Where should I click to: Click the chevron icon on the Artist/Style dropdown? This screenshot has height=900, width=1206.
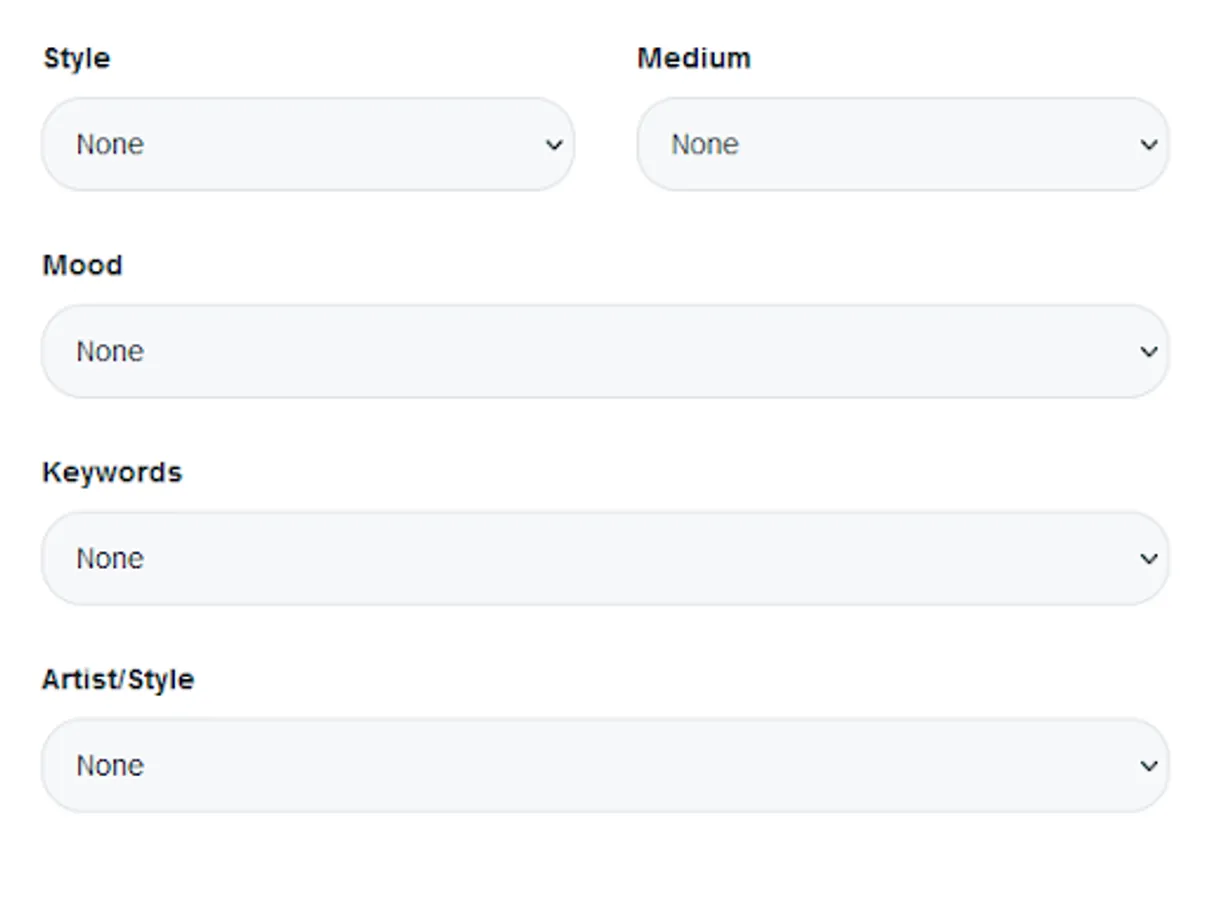1148,764
